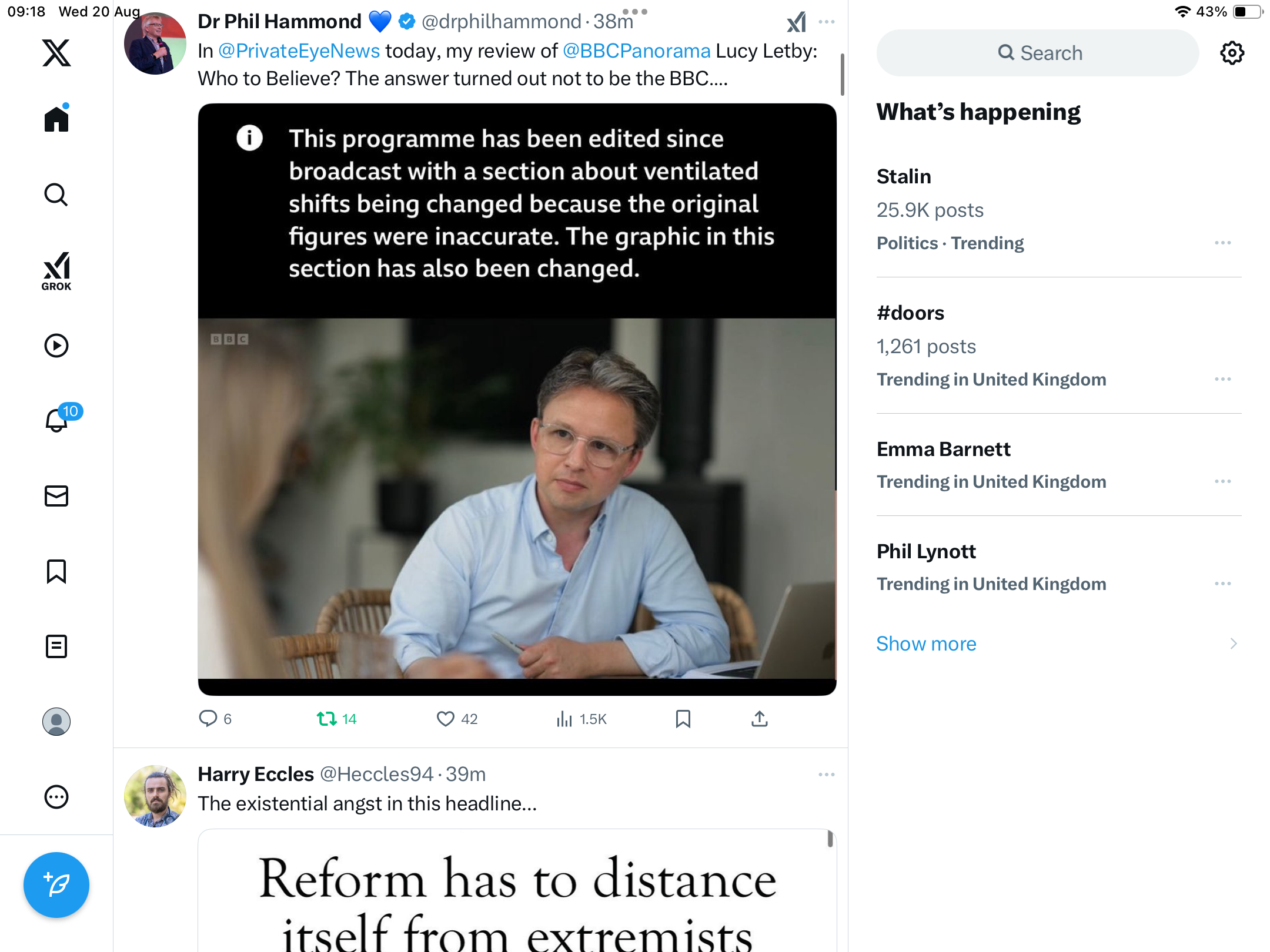Share Dr Phil Hammond's post
Viewport: 1270px width, 952px height.
click(759, 719)
